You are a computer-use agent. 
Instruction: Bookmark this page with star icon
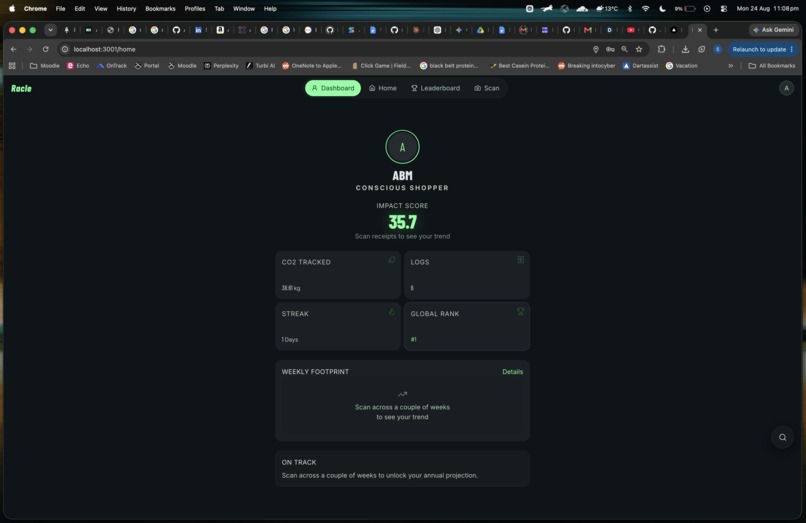click(x=639, y=49)
